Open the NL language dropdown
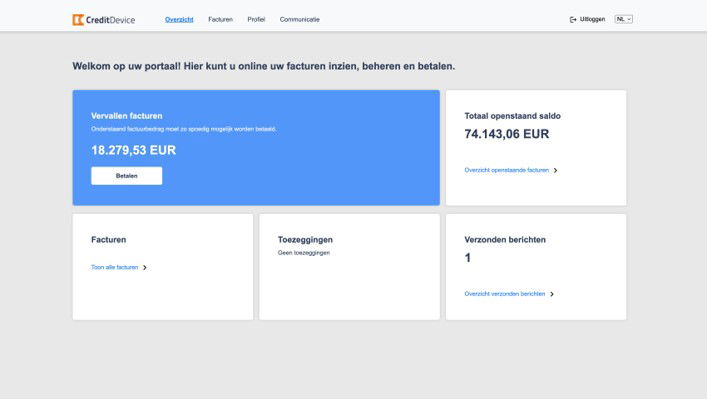 click(624, 19)
